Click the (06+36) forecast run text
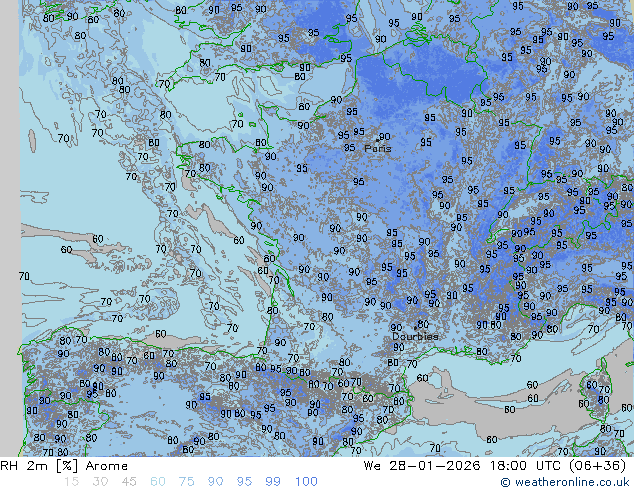 coord(596,466)
